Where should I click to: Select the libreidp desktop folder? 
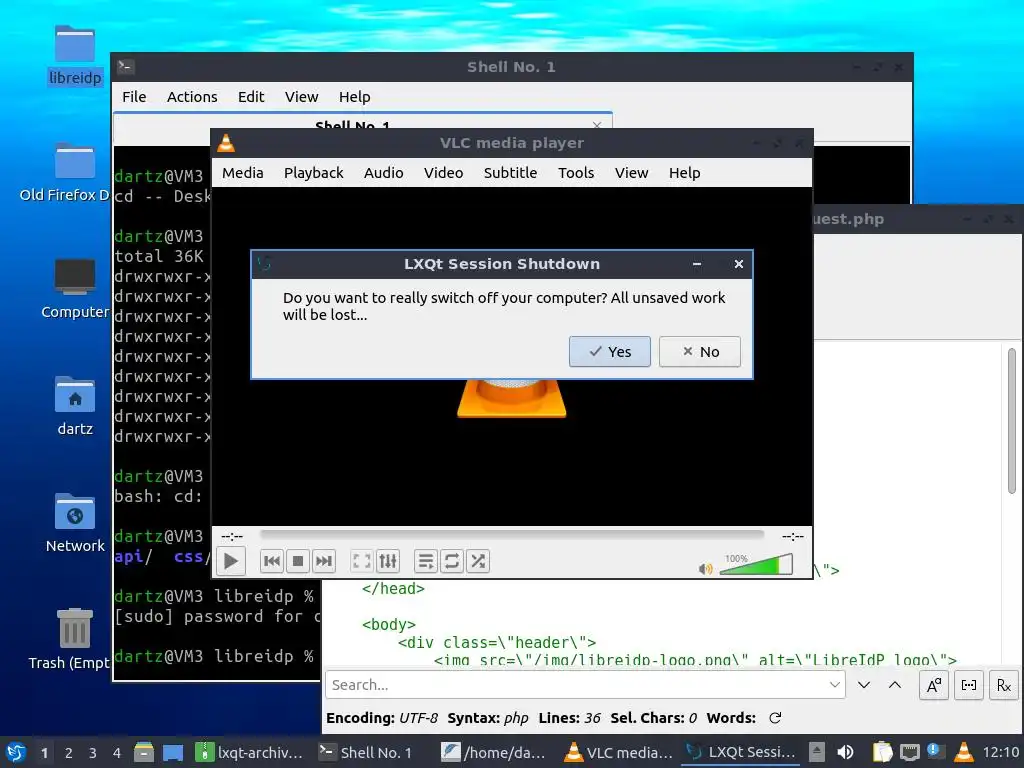(75, 56)
